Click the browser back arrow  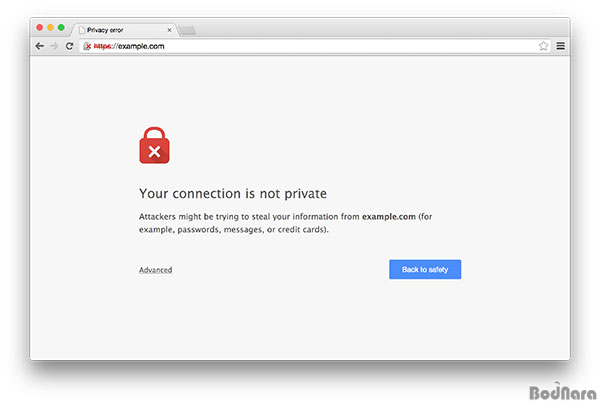click(39, 46)
